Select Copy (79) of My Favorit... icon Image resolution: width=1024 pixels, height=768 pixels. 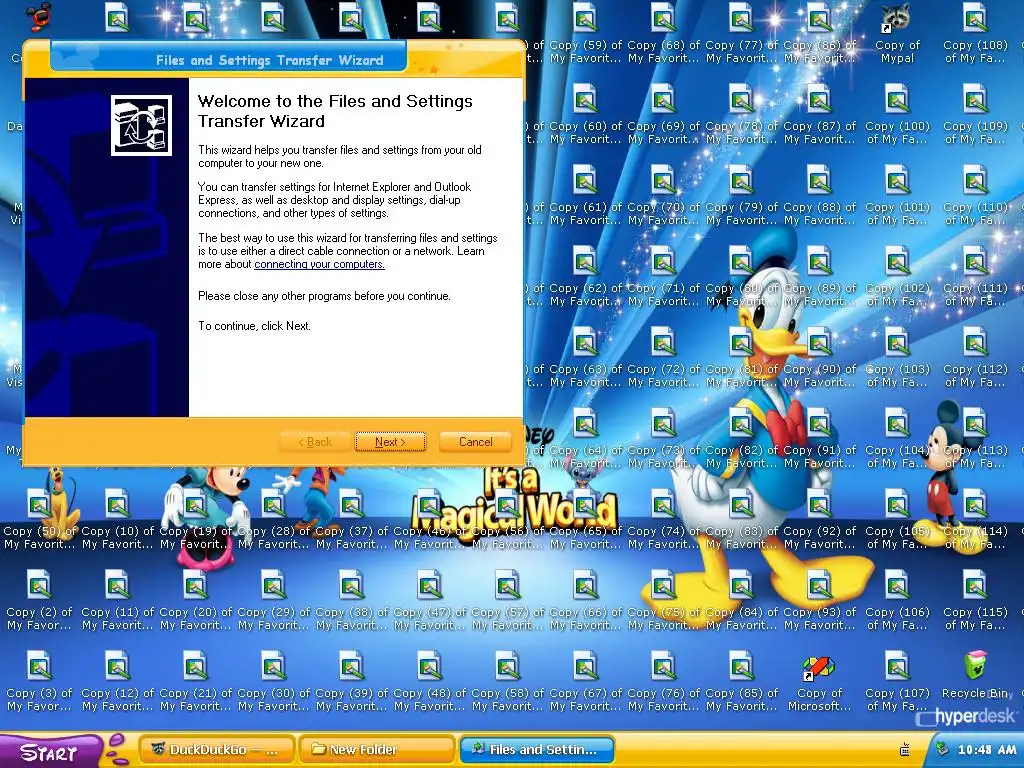741,179
